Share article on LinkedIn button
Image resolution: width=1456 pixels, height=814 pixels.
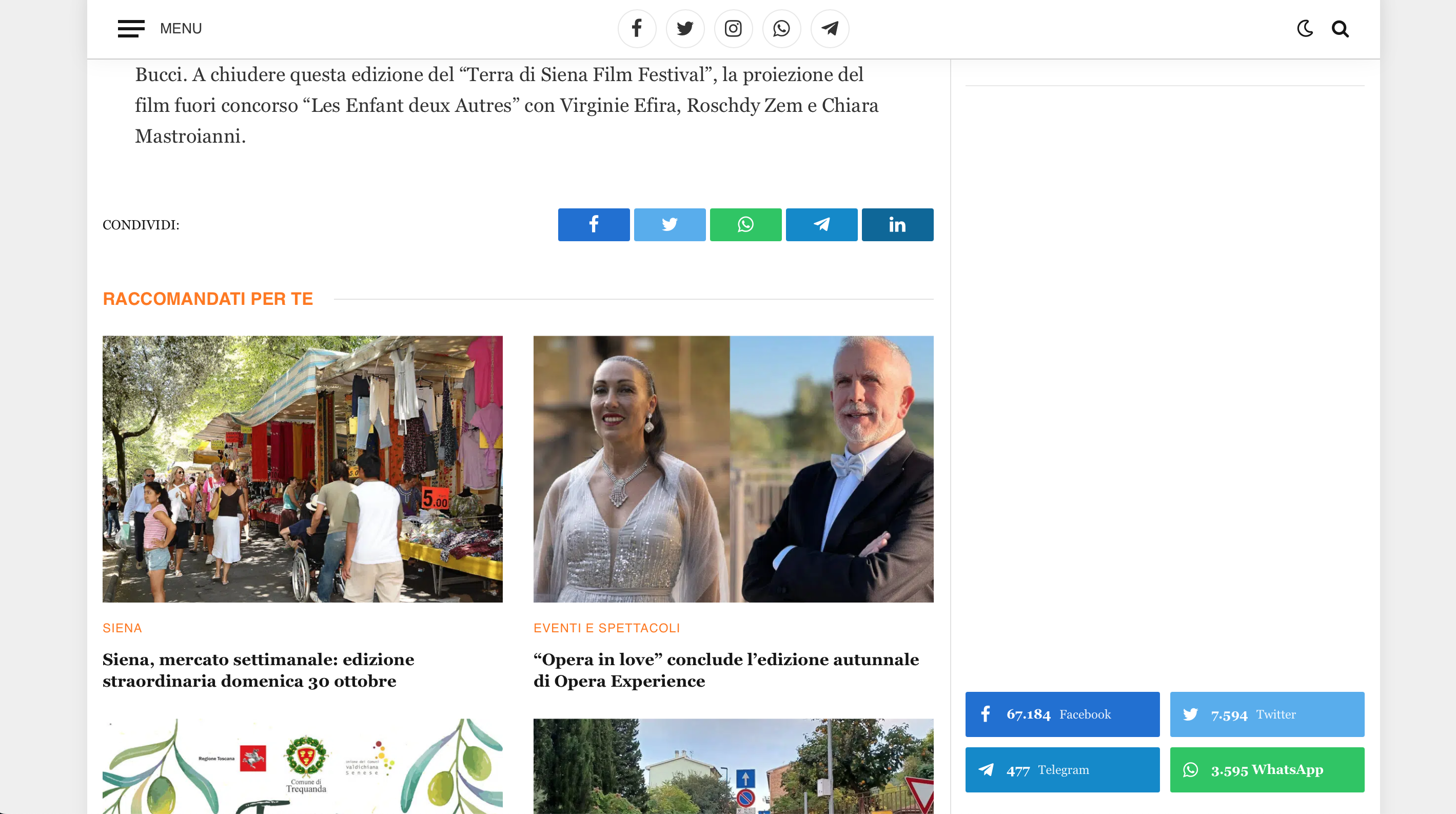[x=898, y=224]
